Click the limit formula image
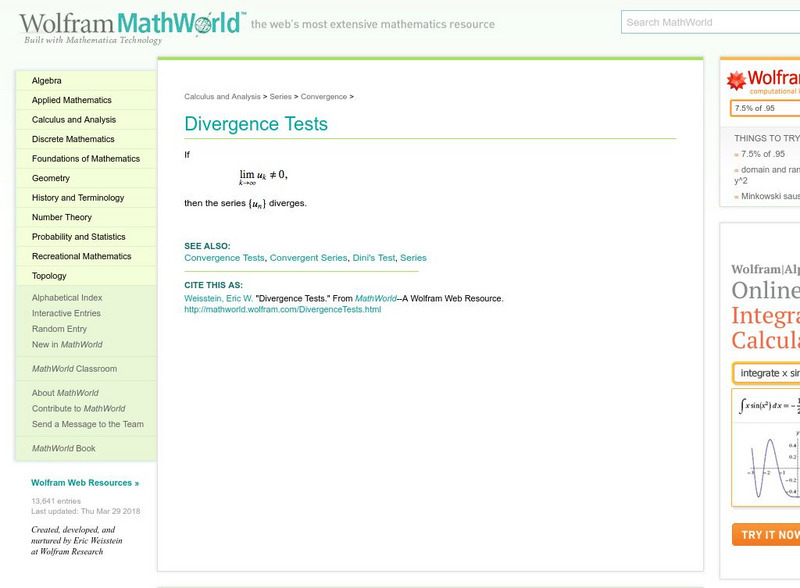The image size is (800, 588). pos(263,177)
